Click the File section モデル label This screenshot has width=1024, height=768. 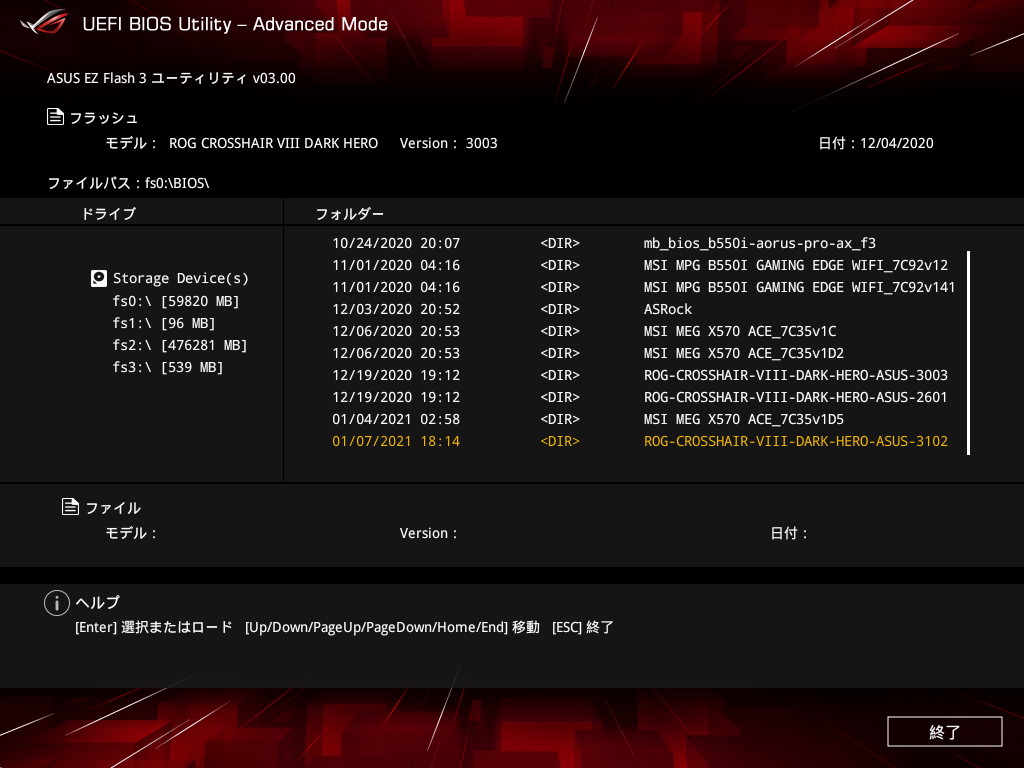pyautogui.click(x=131, y=533)
